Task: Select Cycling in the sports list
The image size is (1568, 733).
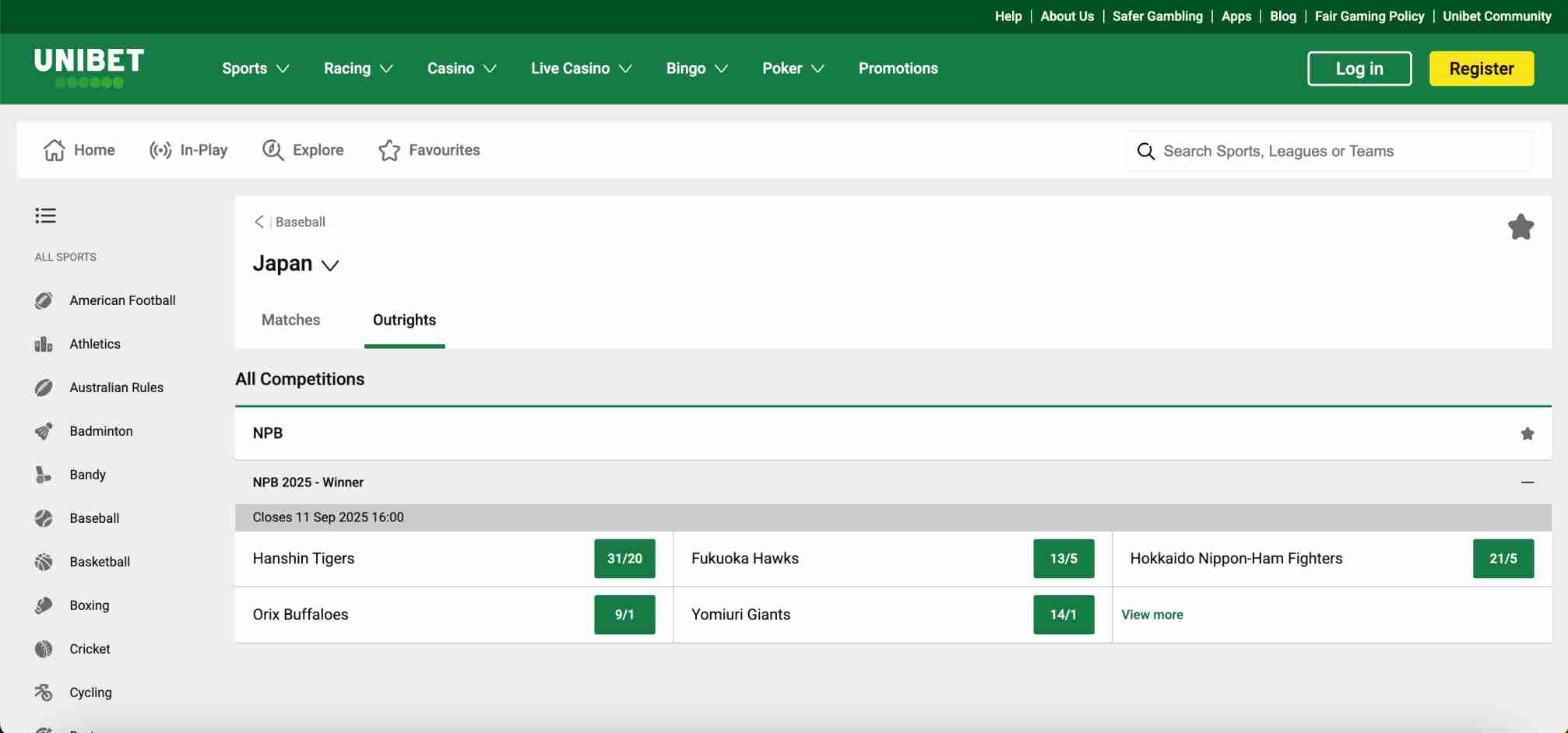Action: (x=90, y=693)
